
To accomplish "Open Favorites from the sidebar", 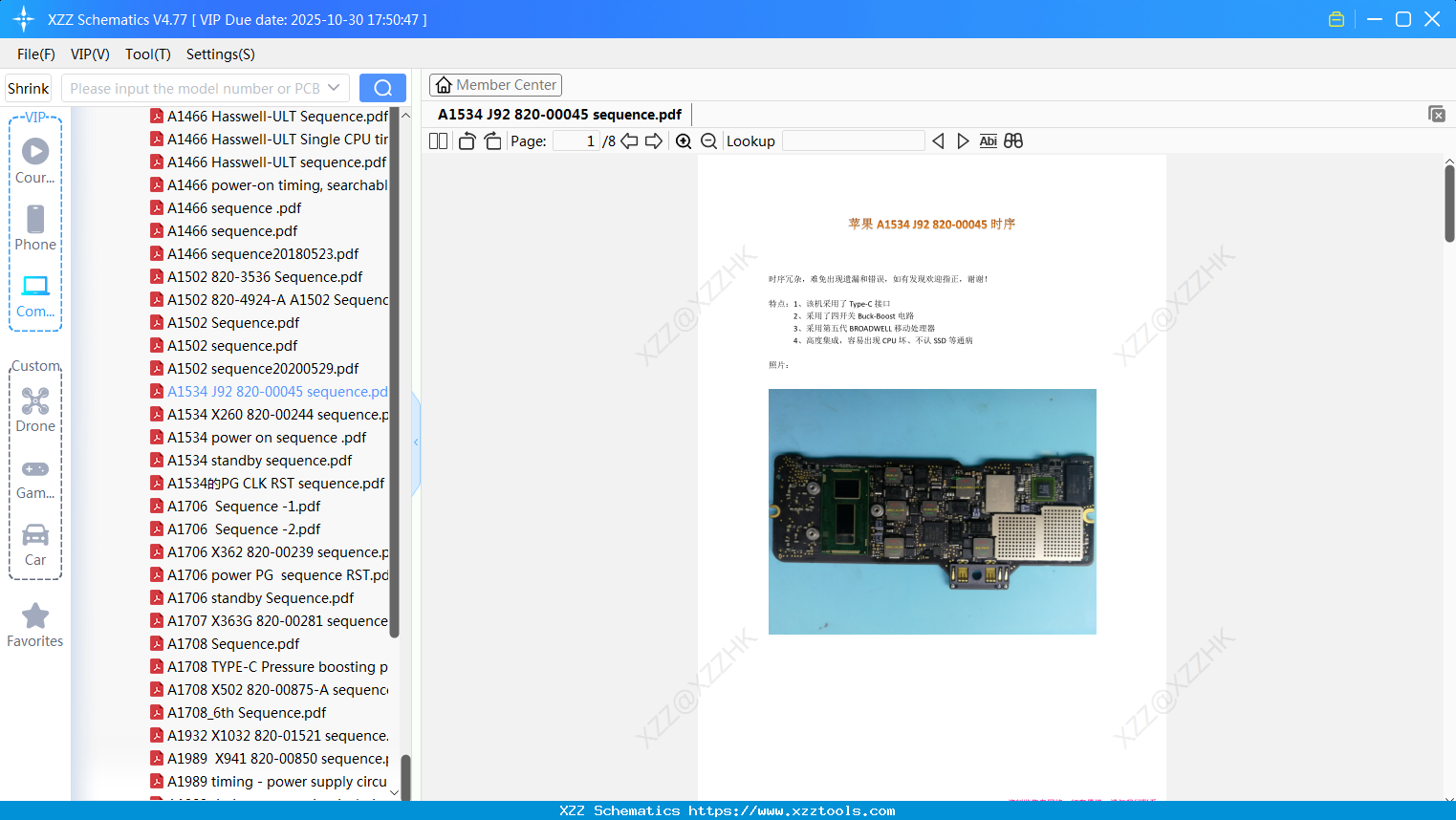I will 35,626.
